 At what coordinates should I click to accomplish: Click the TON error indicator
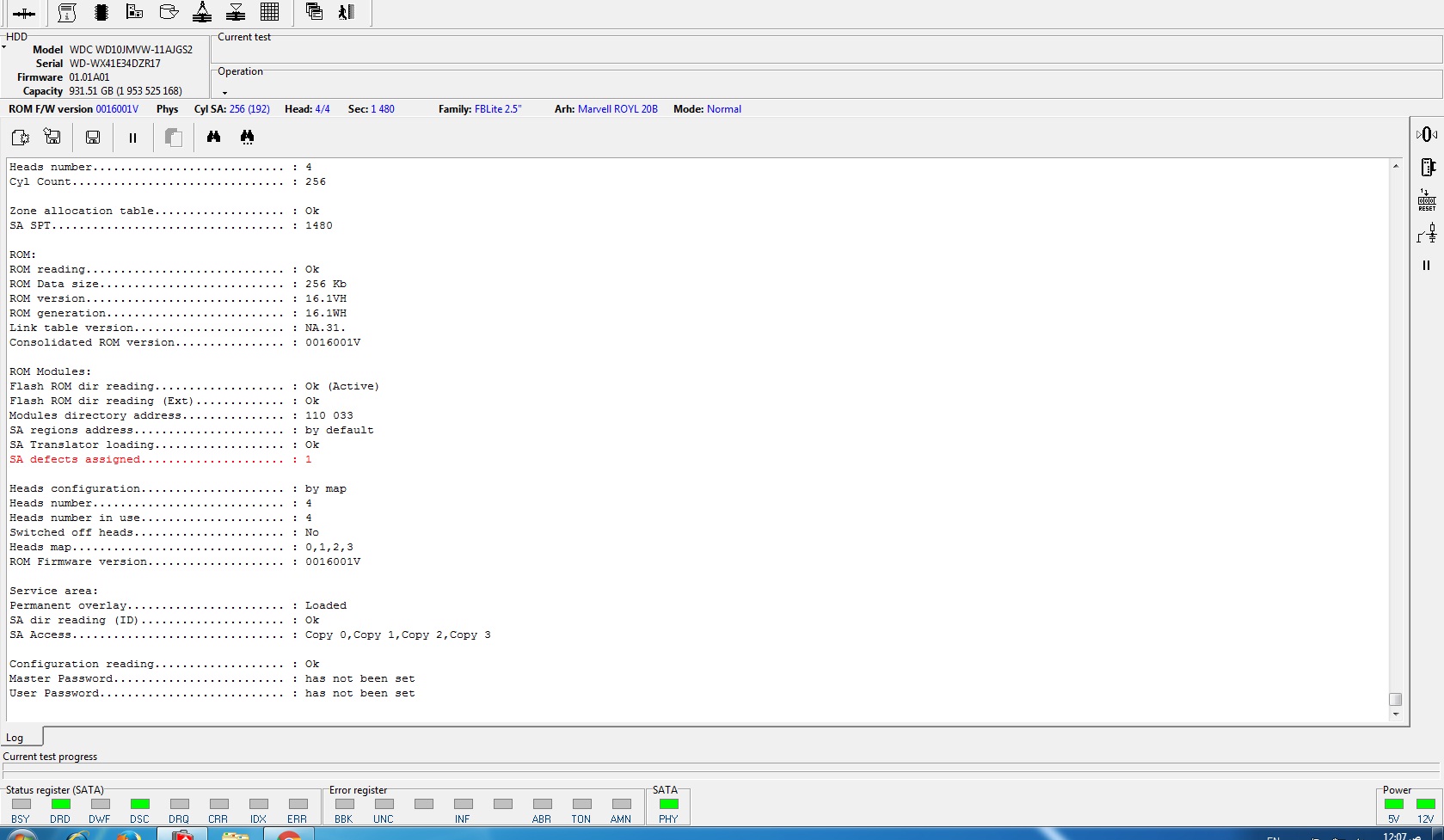pyautogui.click(x=581, y=804)
